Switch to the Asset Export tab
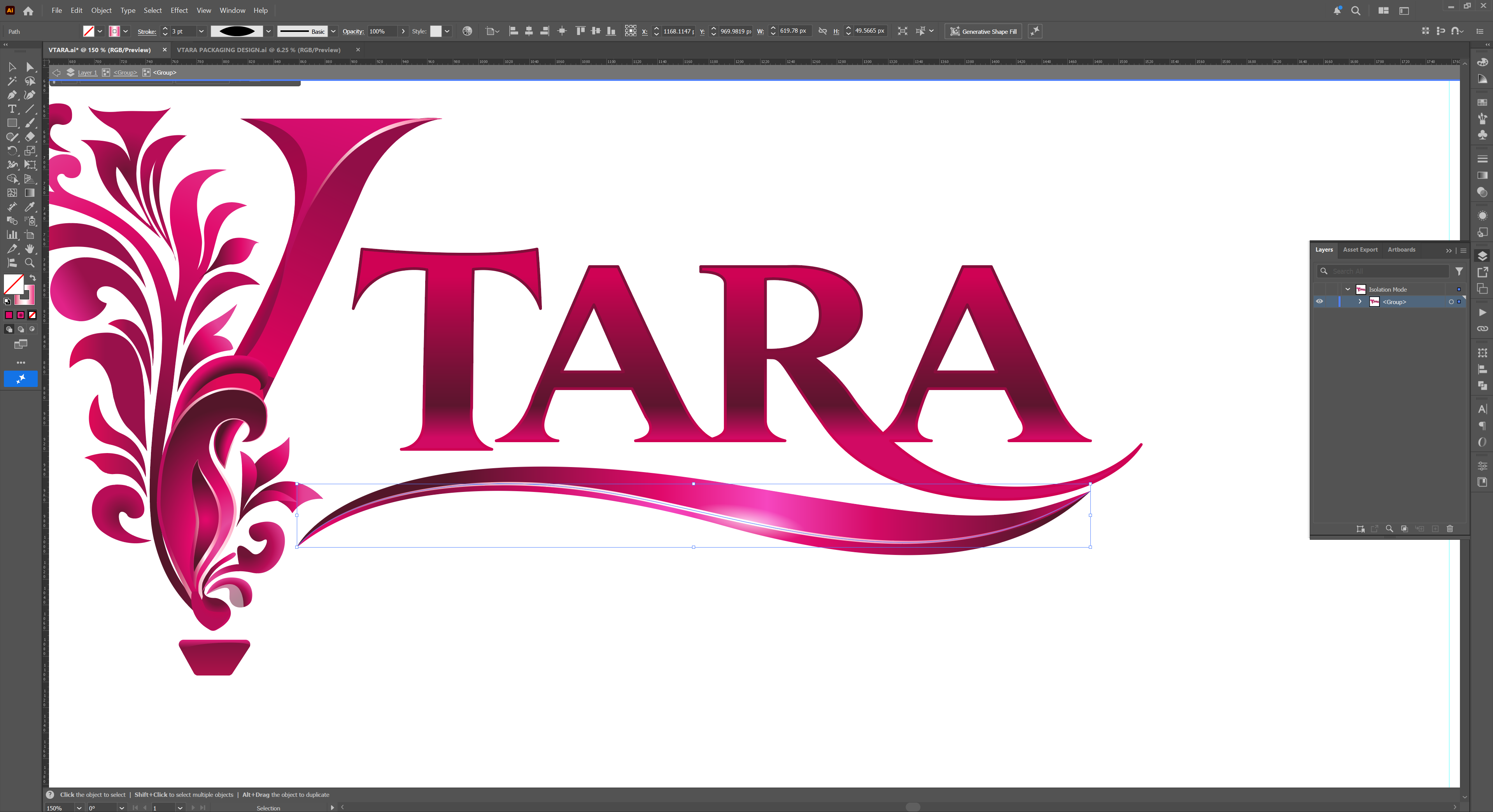Image resolution: width=1493 pixels, height=812 pixels. (1360, 250)
